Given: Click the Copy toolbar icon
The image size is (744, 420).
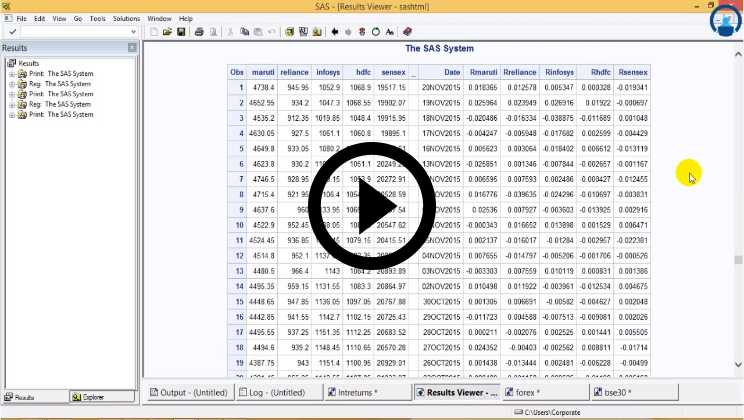Looking at the screenshot, I should pyautogui.click(x=245, y=32).
